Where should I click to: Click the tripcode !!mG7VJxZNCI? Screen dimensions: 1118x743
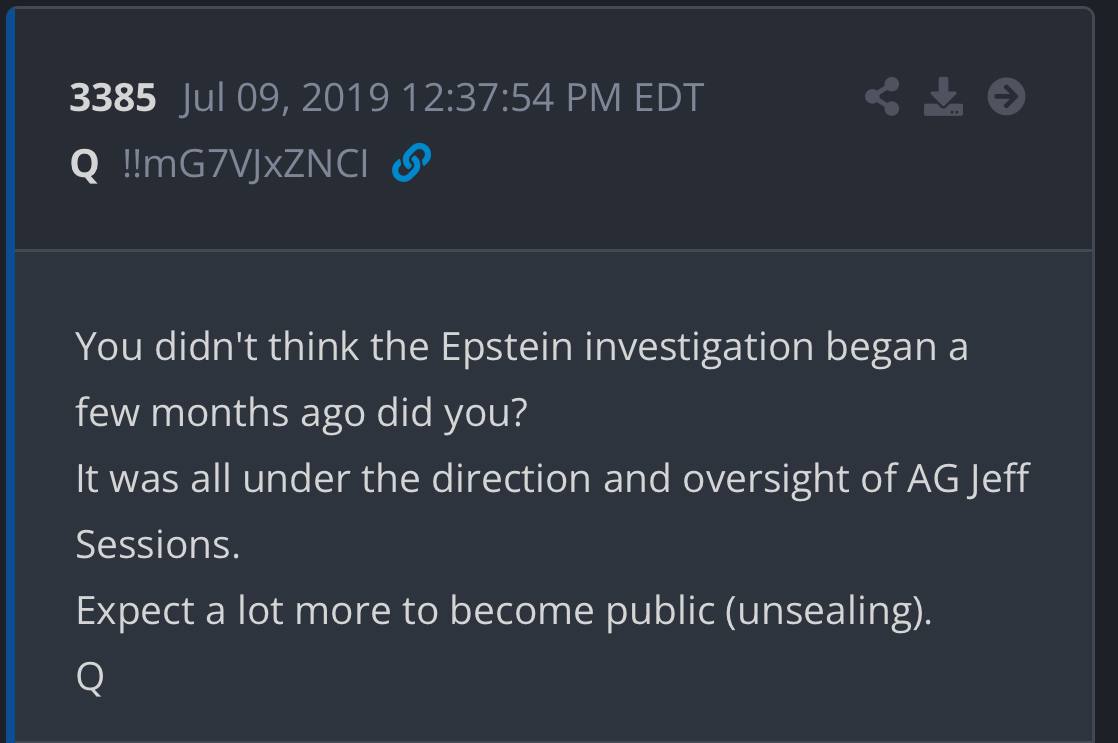[x=245, y=163]
